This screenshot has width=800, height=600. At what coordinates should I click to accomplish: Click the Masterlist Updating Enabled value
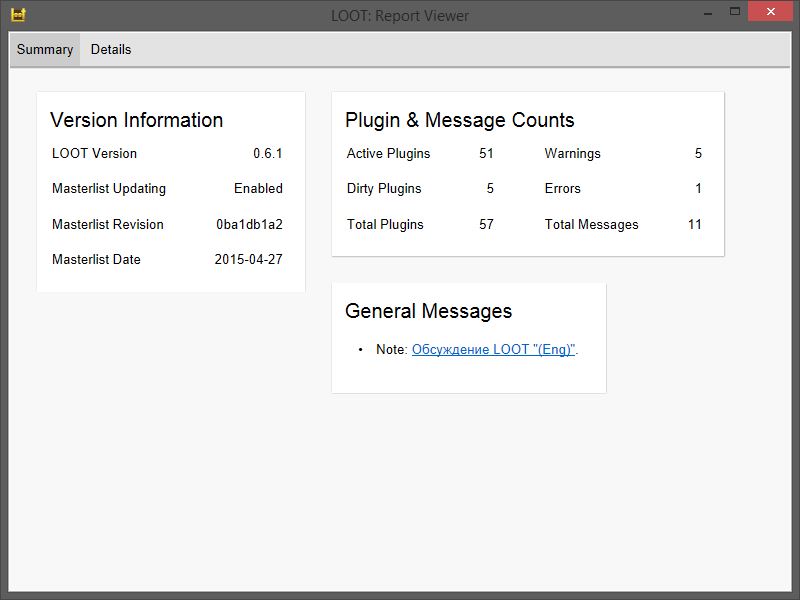[258, 189]
